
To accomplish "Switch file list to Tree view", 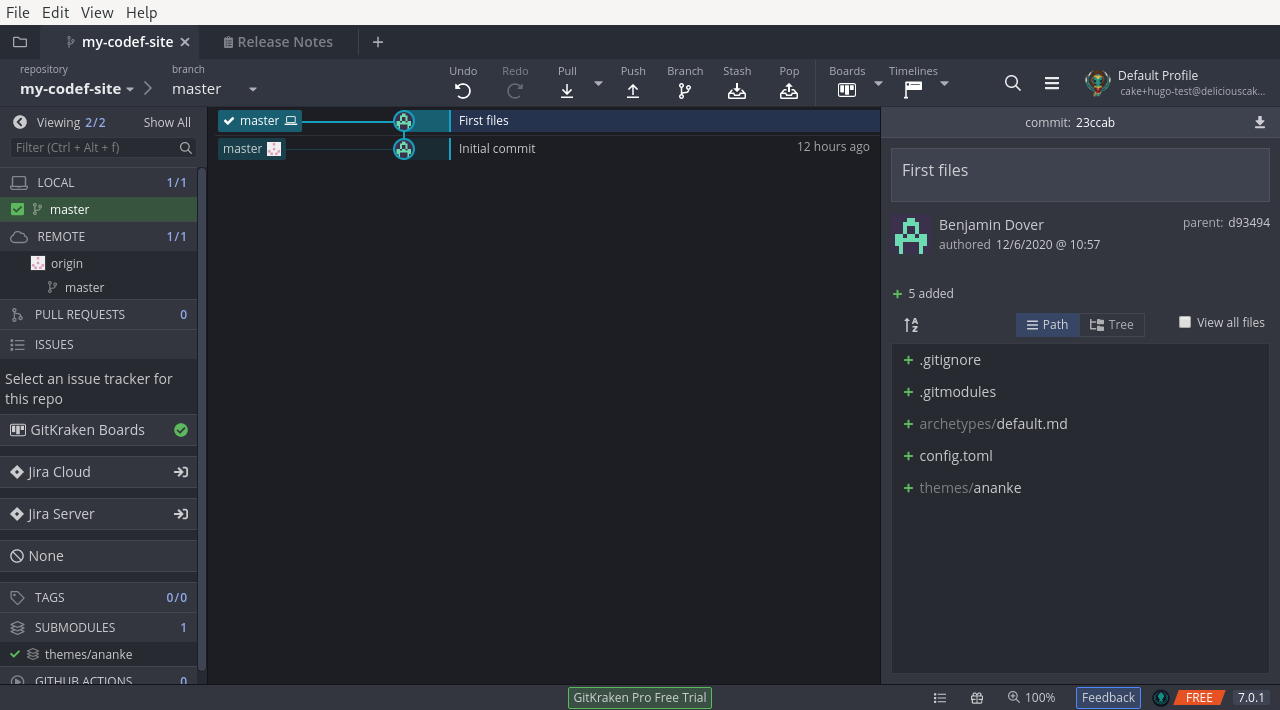I will point(1112,325).
